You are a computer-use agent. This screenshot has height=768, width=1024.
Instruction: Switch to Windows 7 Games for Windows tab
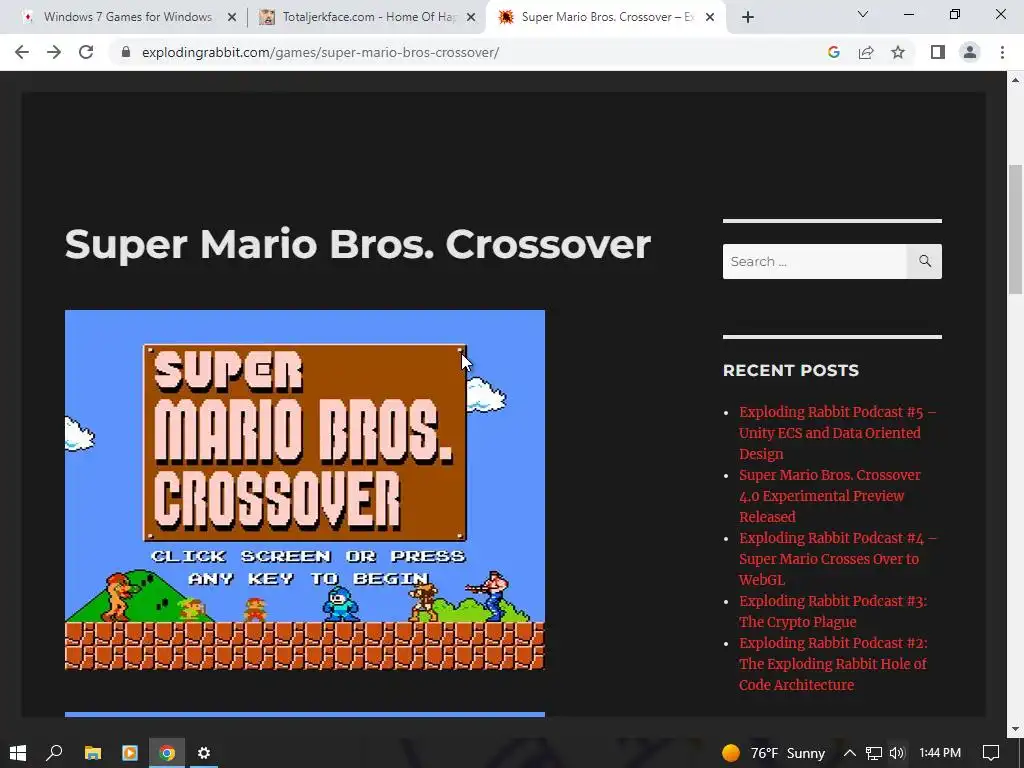(x=127, y=17)
